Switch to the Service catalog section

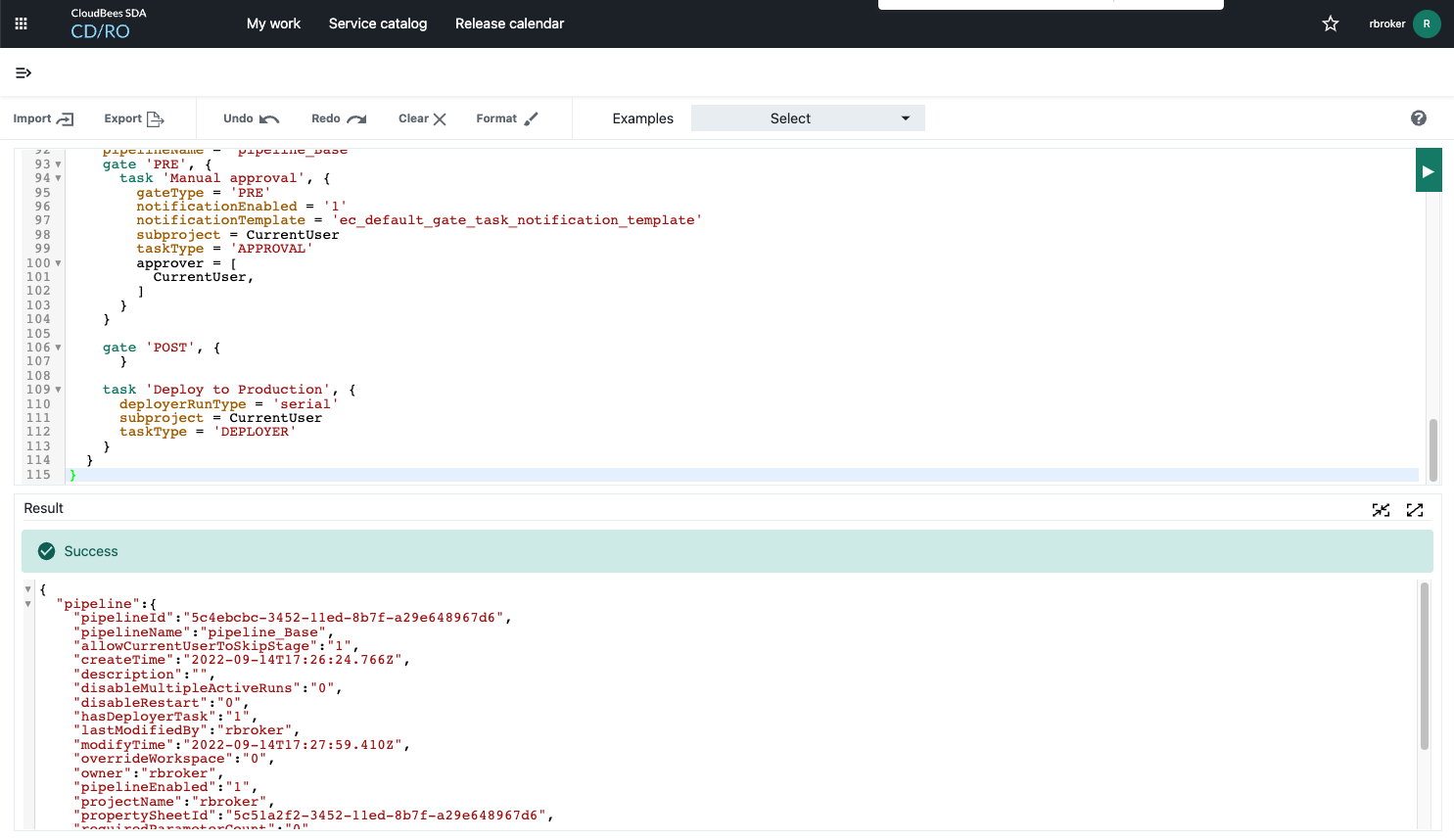pos(378,23)
